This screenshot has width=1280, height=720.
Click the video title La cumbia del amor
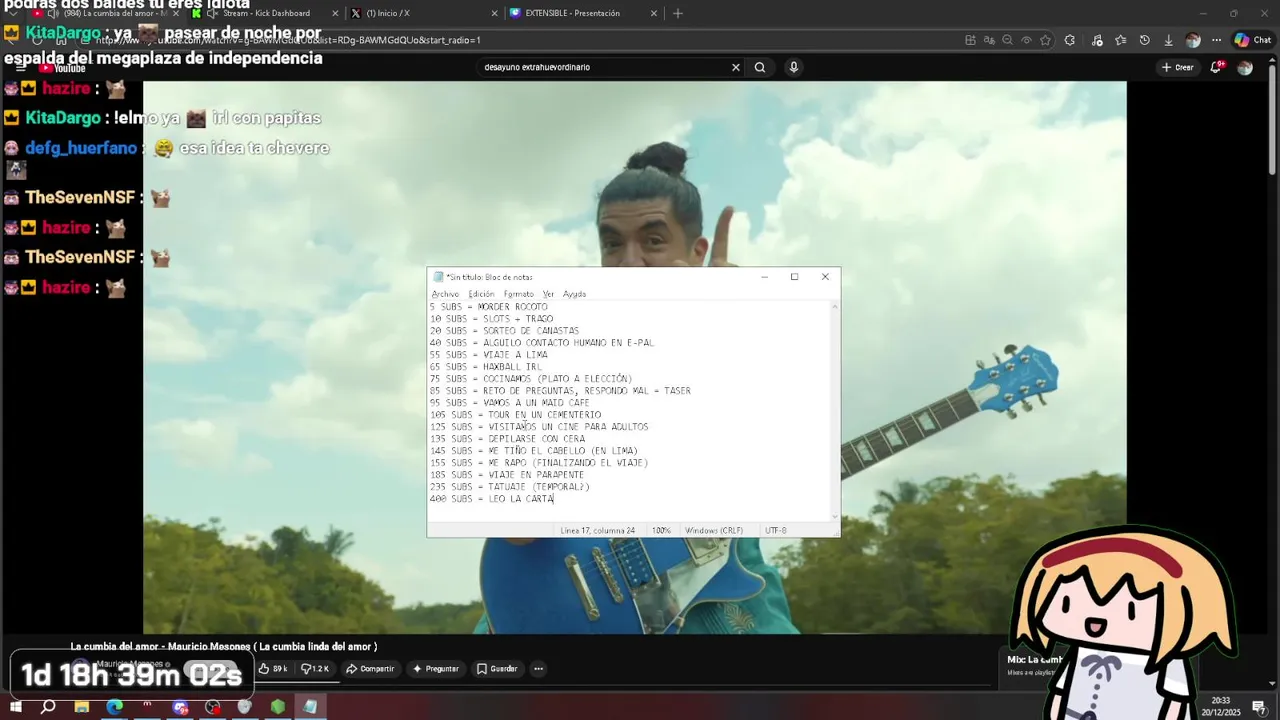tap(223, 646)
